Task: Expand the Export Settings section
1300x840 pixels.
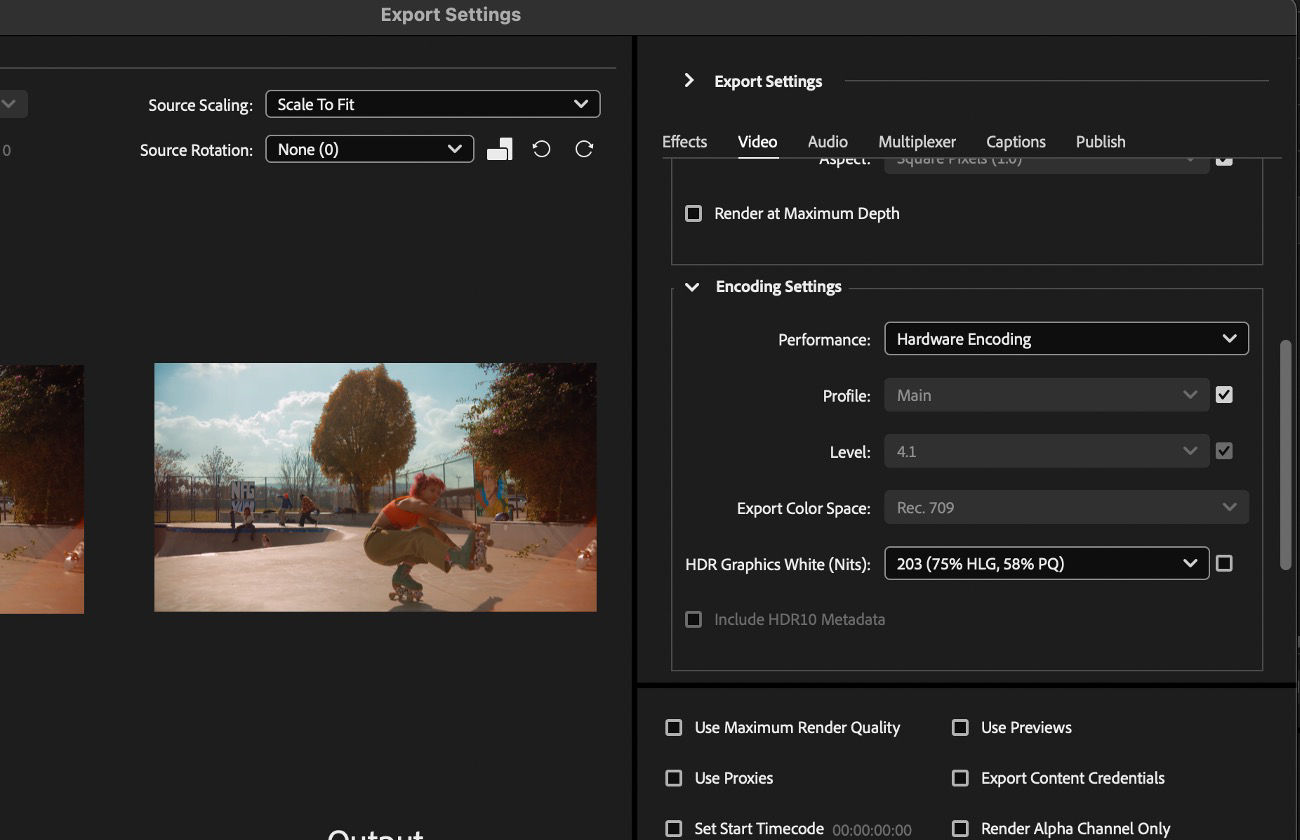Action: tap(689, 81)
